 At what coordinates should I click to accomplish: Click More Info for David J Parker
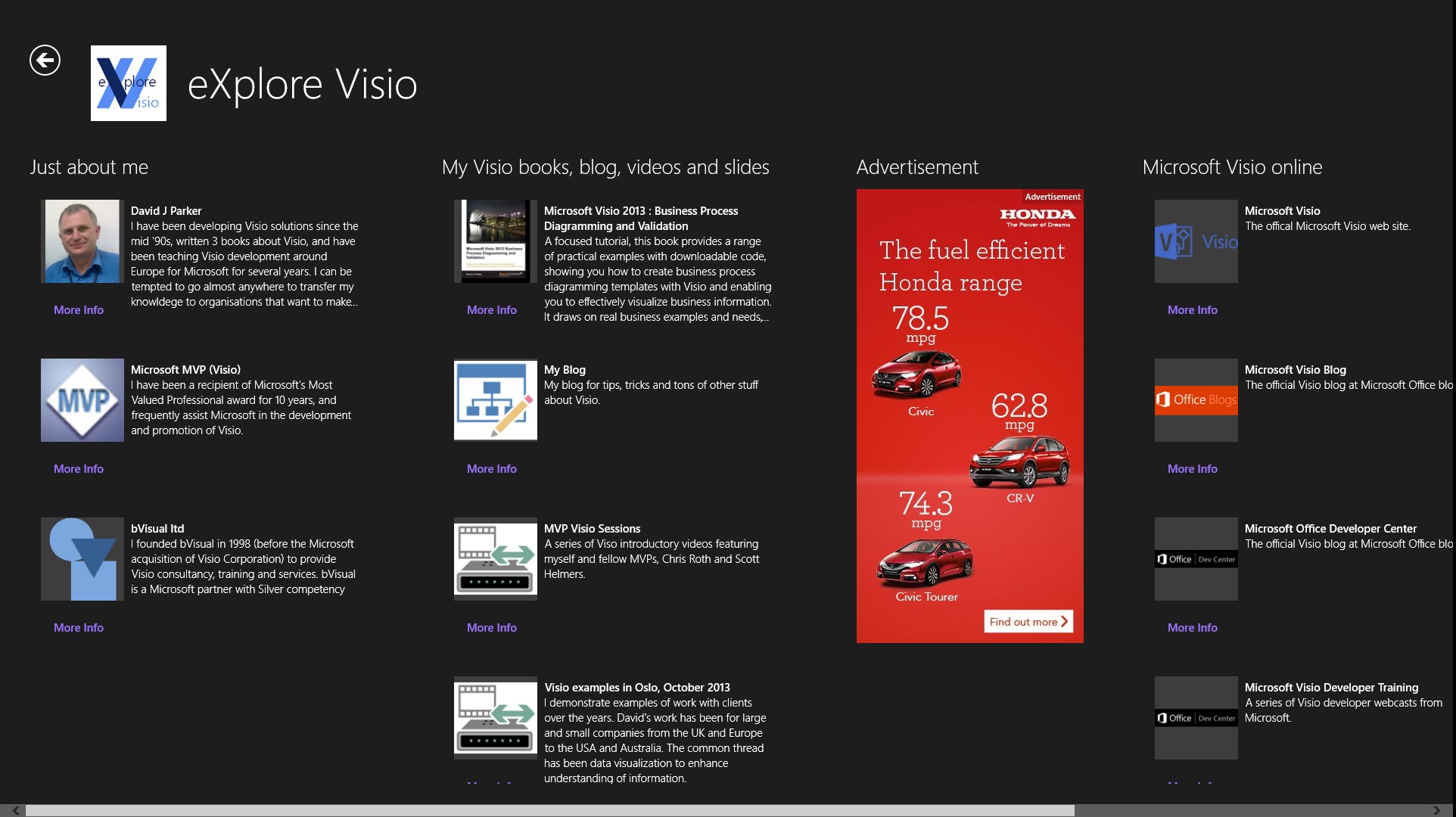pos(77,309)
